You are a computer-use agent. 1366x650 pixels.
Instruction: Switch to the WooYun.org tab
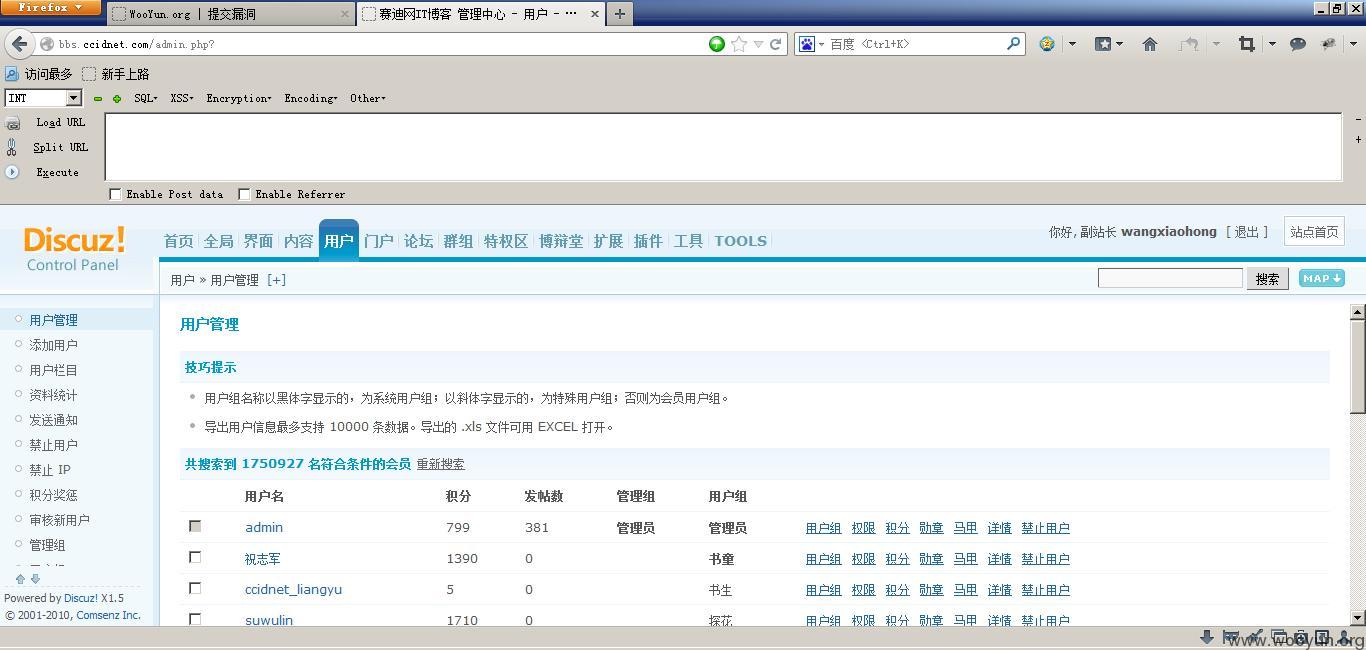coord(230,14)
